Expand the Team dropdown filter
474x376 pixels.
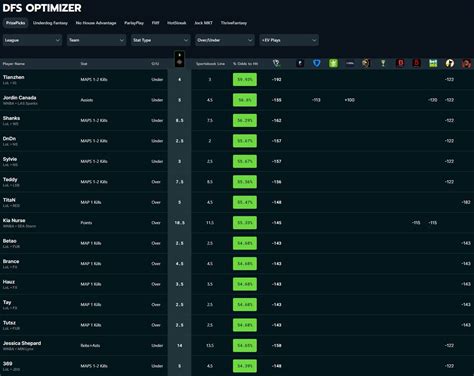coord(97,40)
